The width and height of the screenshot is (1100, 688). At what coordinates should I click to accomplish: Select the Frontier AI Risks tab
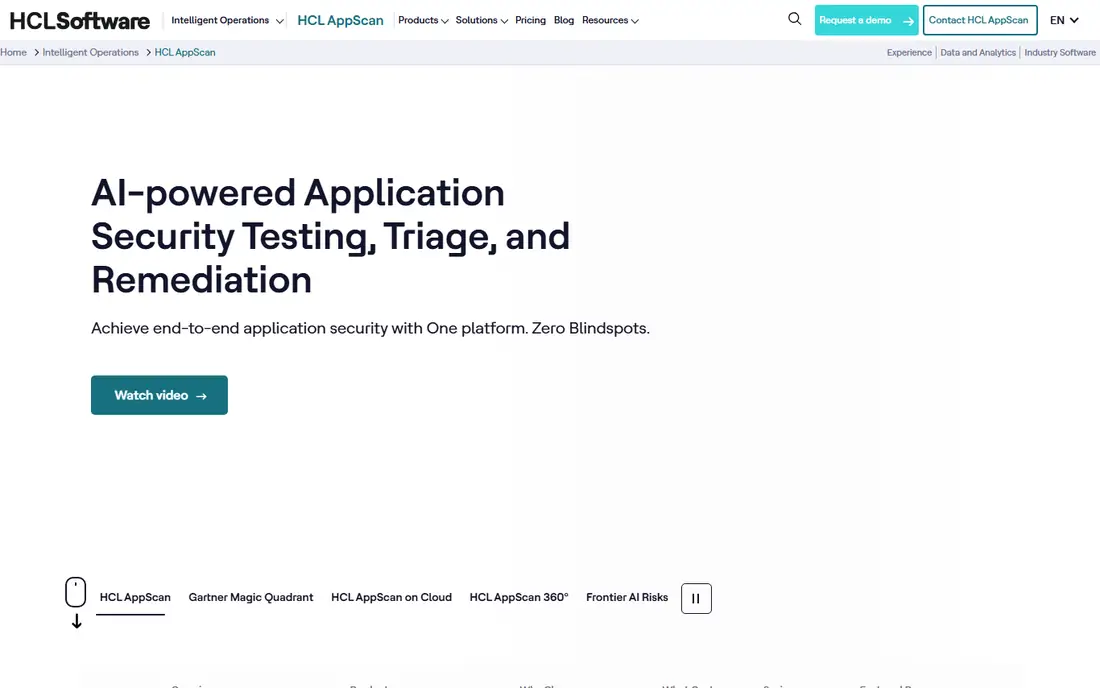pos(626,598)
